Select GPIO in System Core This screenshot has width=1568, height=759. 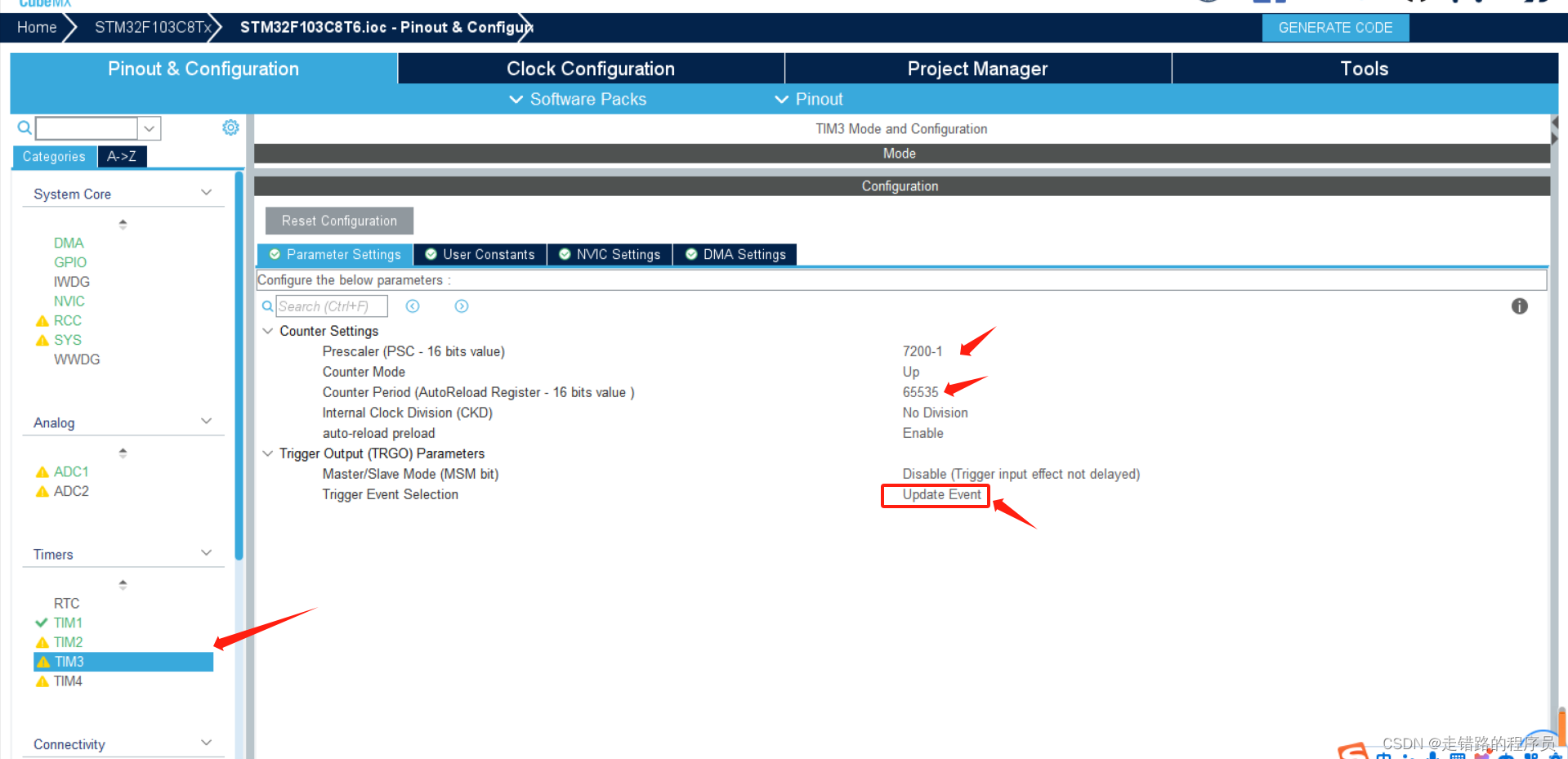[70, 262]
